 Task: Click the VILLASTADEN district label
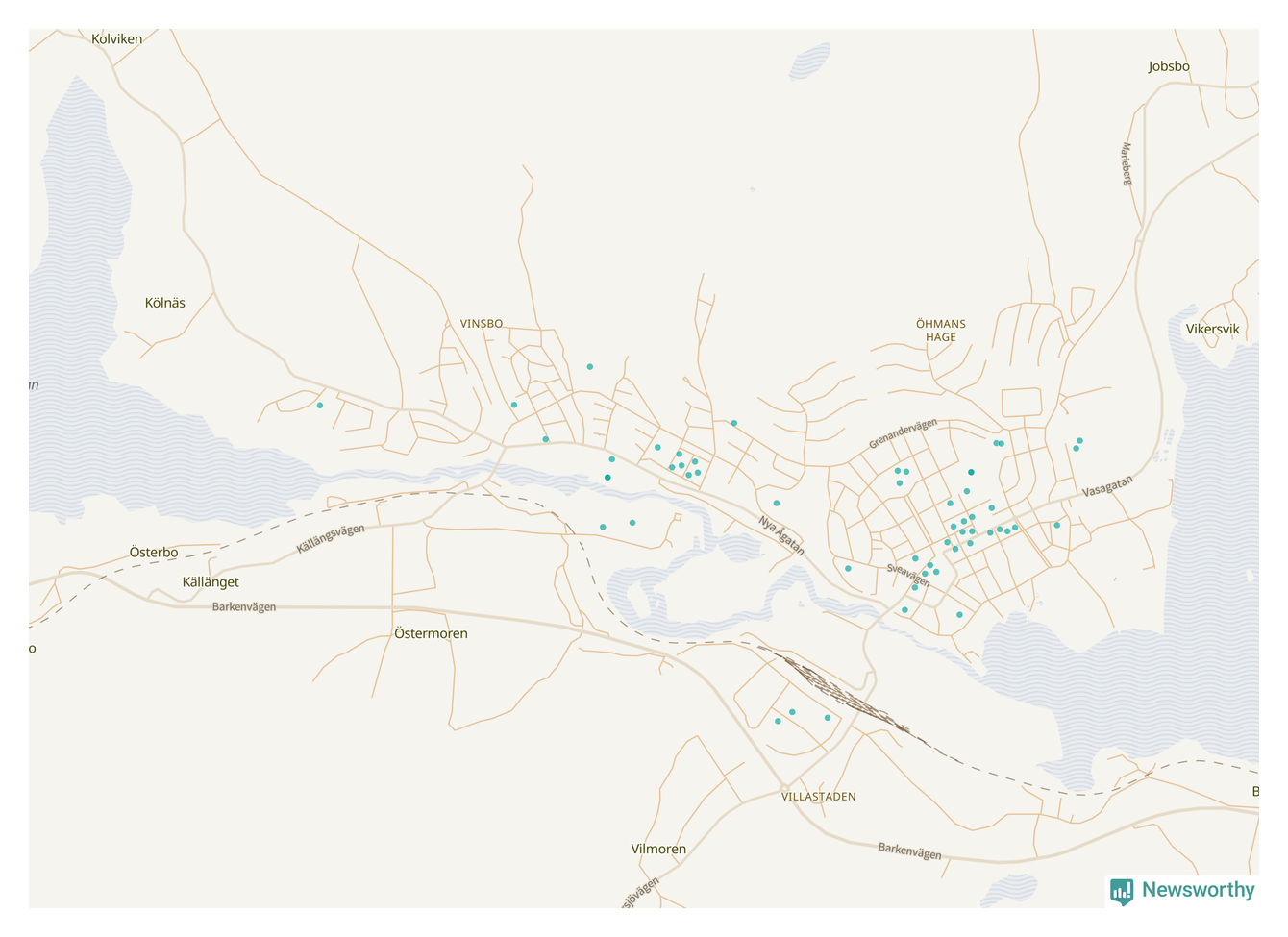[x=818, y=797]
